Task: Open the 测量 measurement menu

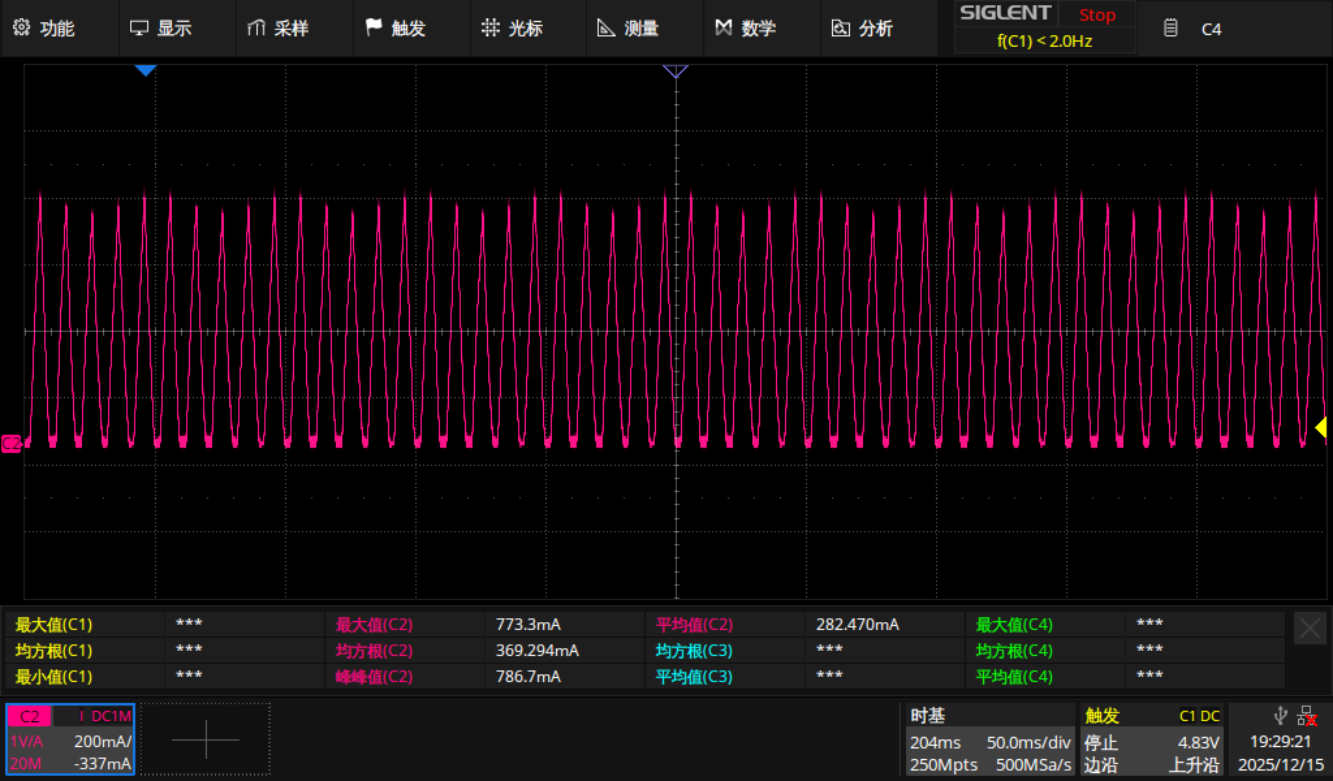Action: (628, 28)
